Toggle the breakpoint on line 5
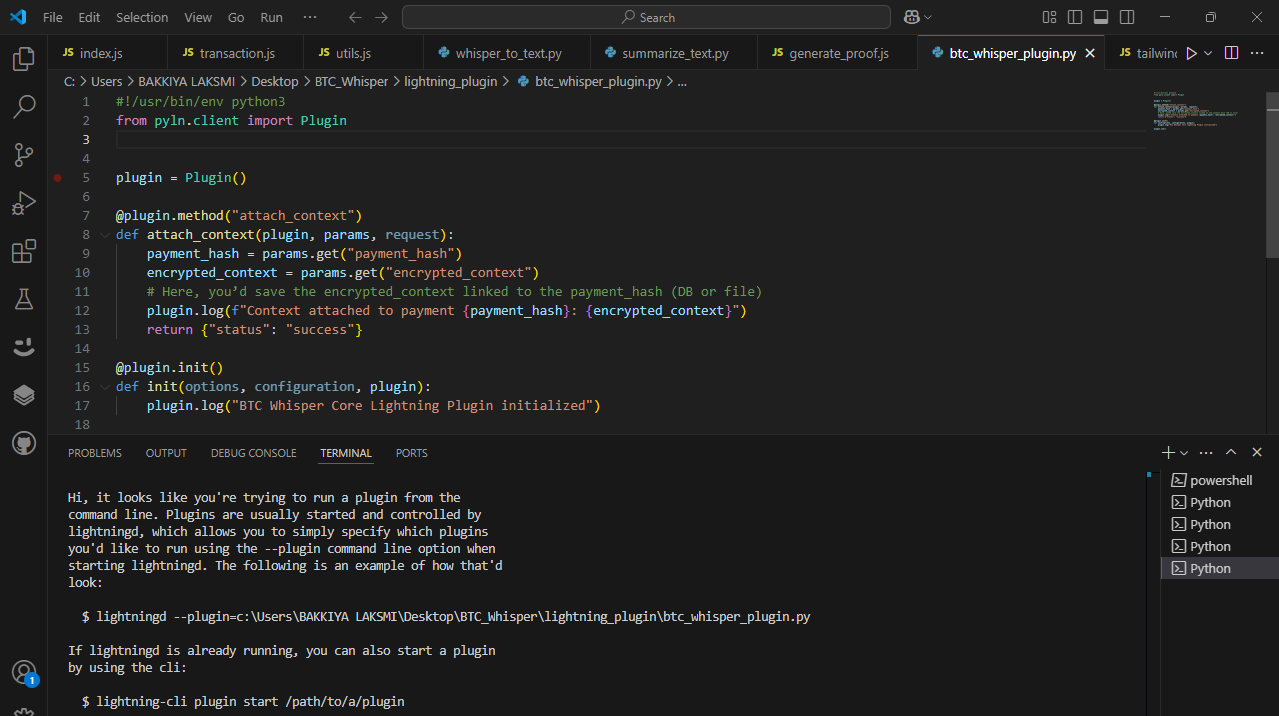 [x=57, y=178]
